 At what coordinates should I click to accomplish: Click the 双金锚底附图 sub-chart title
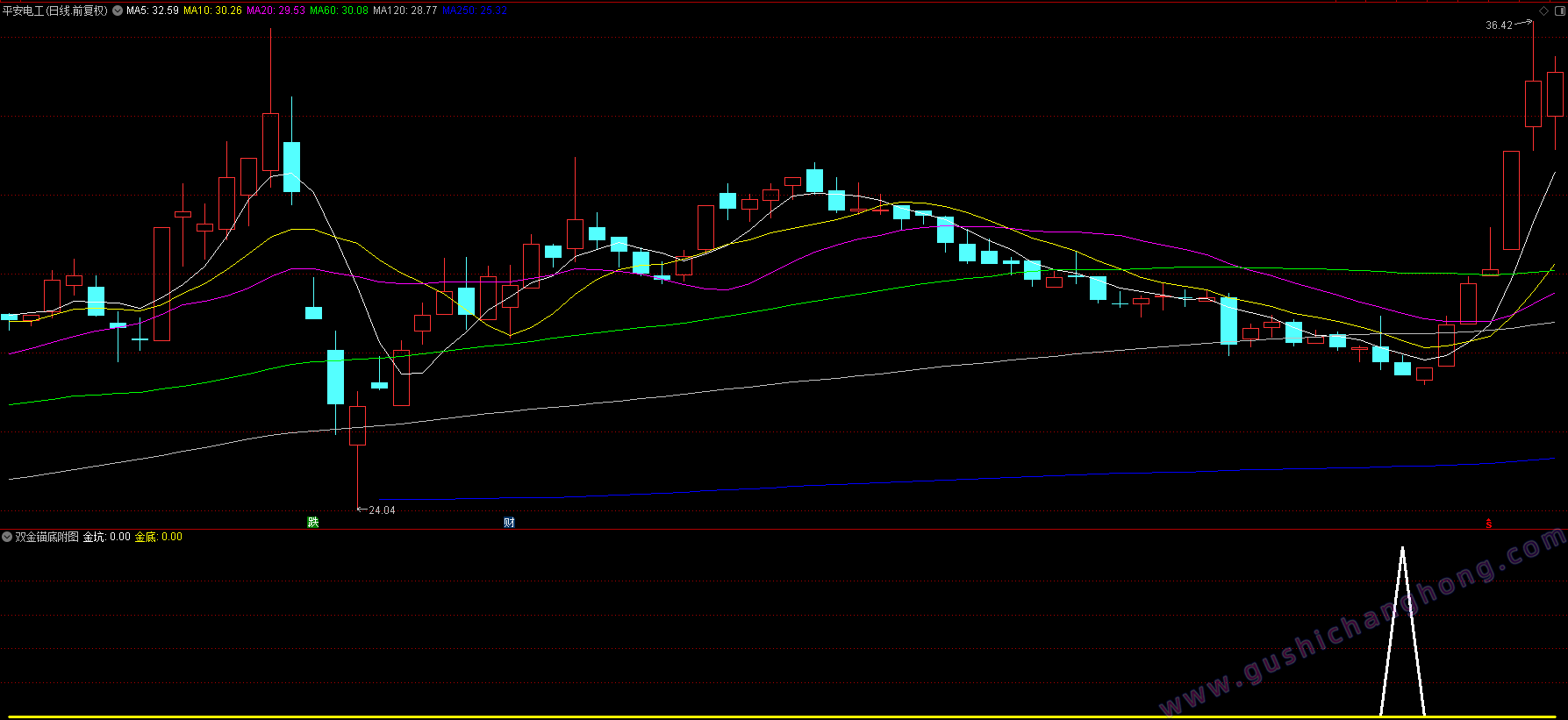(x=47, y=537)
